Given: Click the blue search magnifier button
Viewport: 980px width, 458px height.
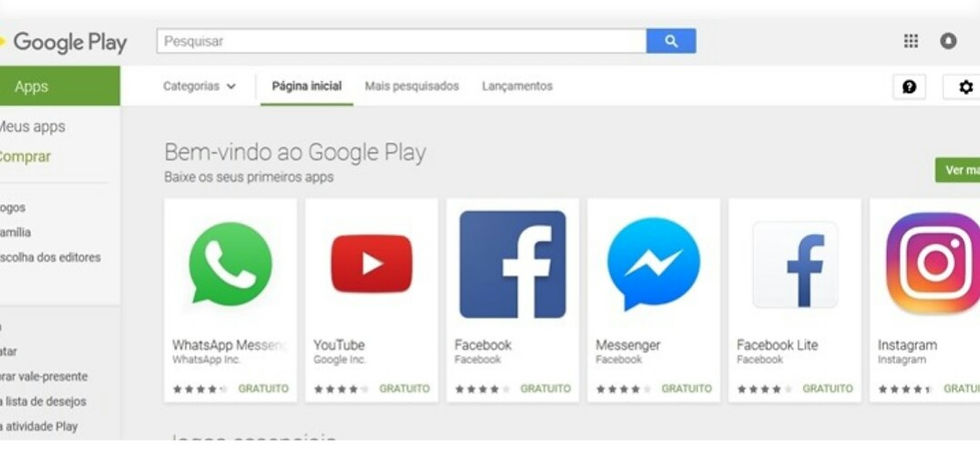Looking at the screenshot, I should pos(671,41).
